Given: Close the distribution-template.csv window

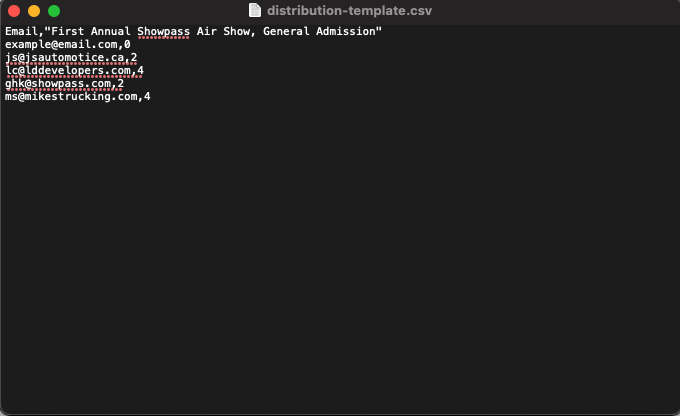Looking at the screenshot, I should point(14,11).
